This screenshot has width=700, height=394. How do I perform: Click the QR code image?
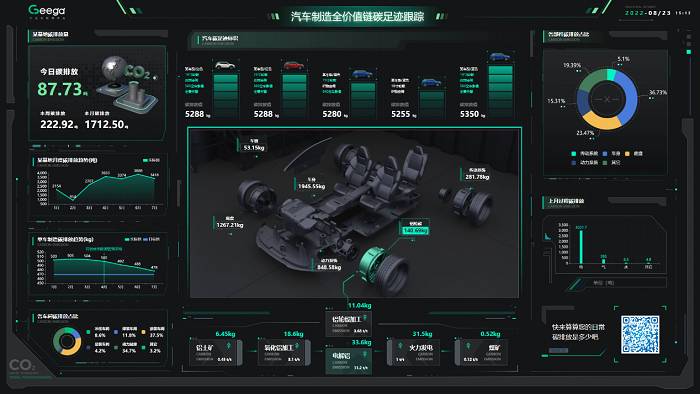[640, 335]
